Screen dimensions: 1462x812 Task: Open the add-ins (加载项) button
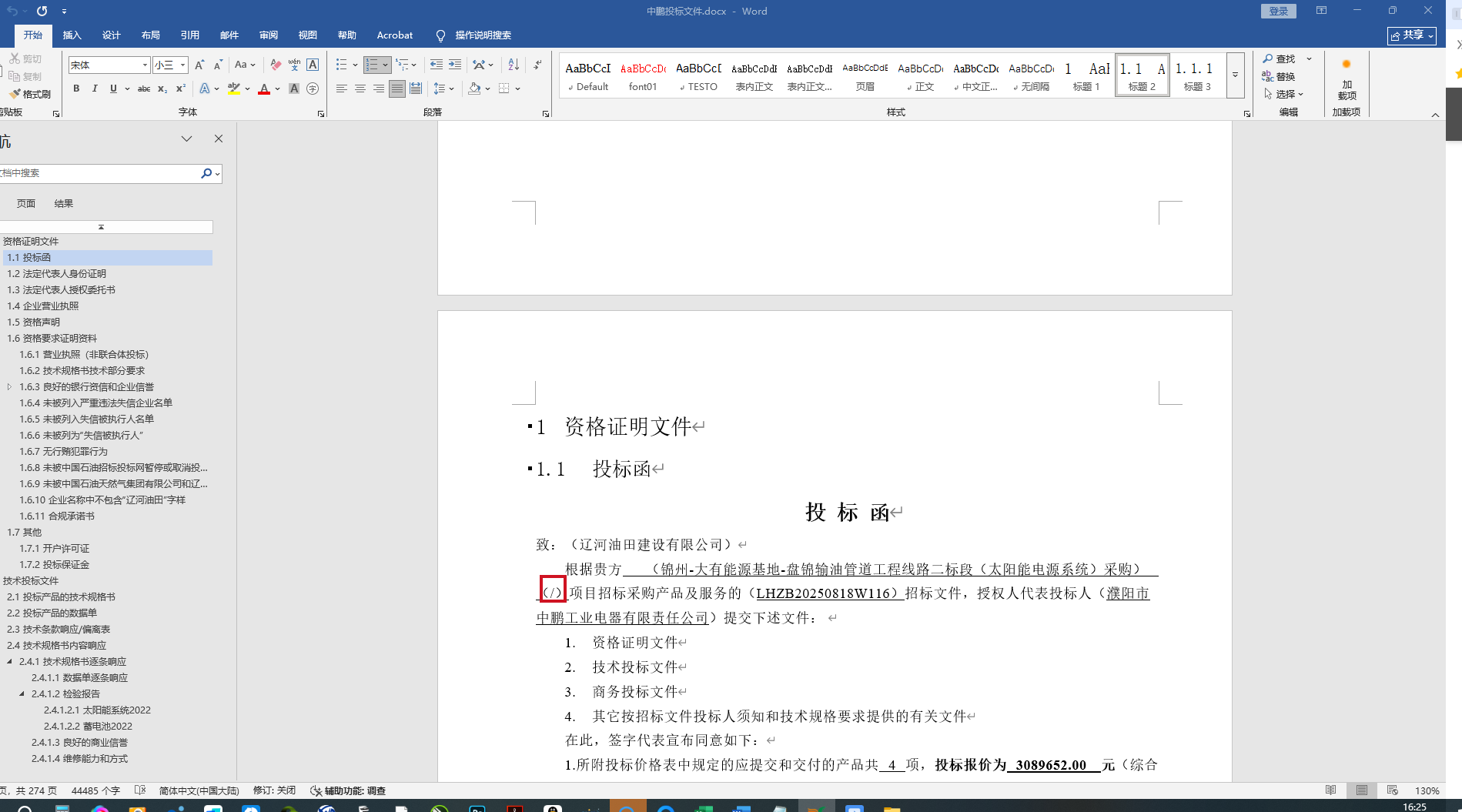coord(1347,80)
